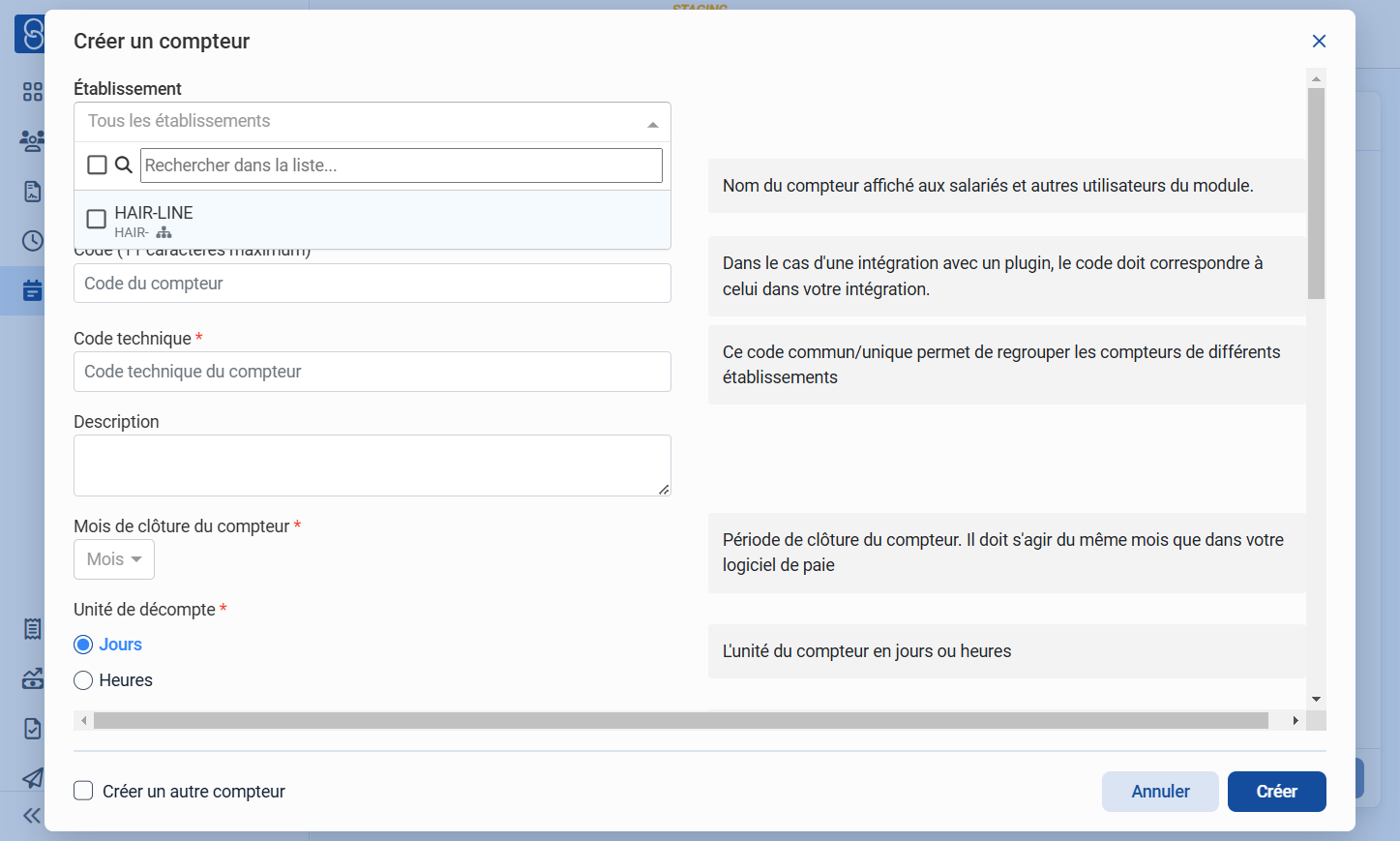Focus the Rechercher dans la liste search field

402,165
